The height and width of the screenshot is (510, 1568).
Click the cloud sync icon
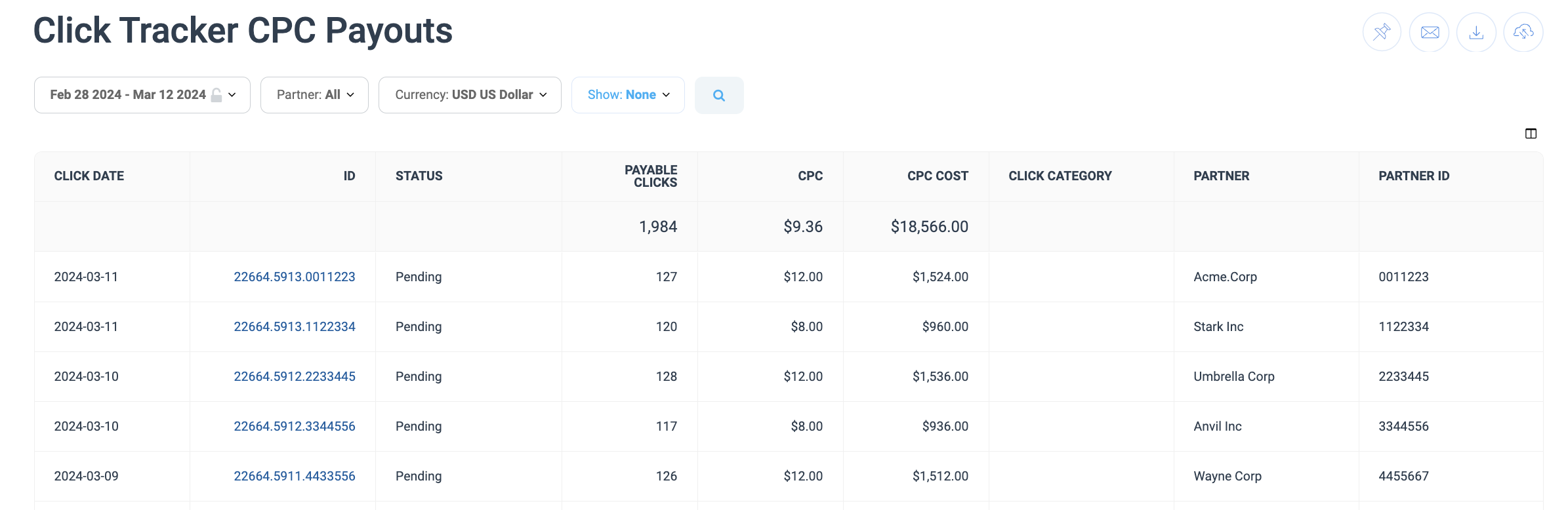tap(1523, 32)
